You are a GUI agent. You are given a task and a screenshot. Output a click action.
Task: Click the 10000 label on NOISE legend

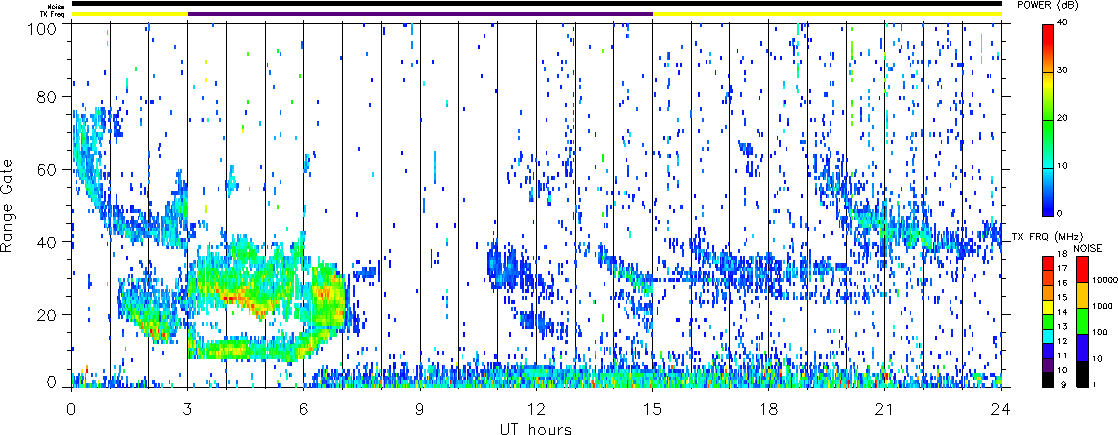(1104, 280)
